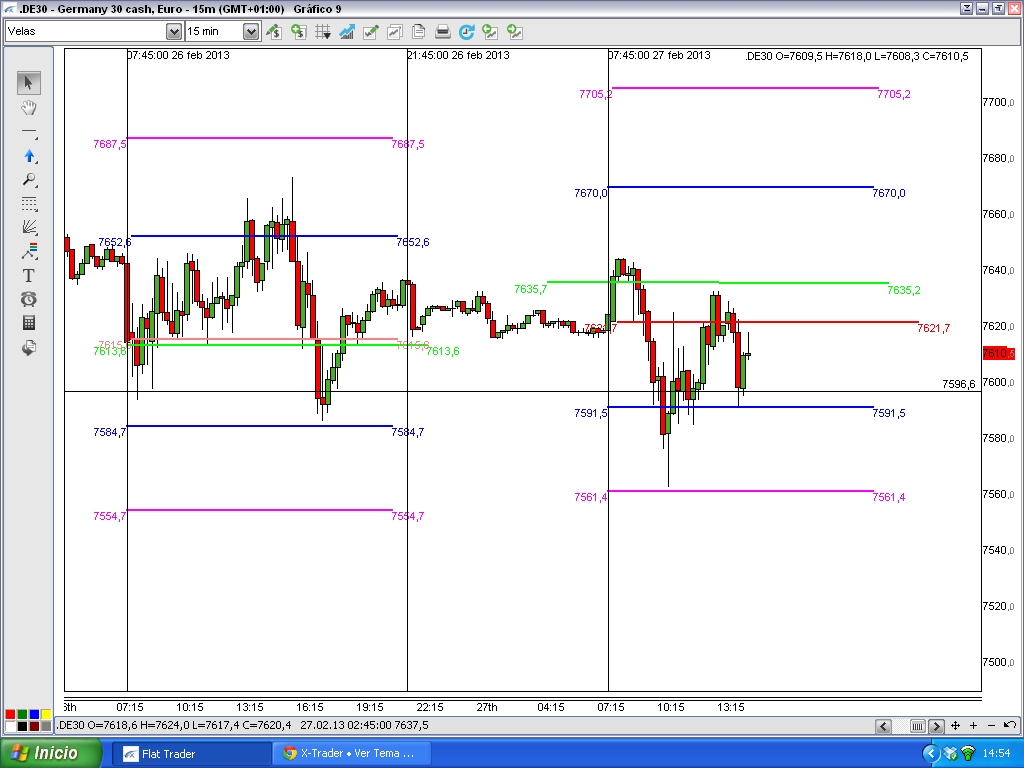Click the pencil checkmark chart properties icon
The height and width of the screenshot is (768, 1024).
(x=370, y=31)
